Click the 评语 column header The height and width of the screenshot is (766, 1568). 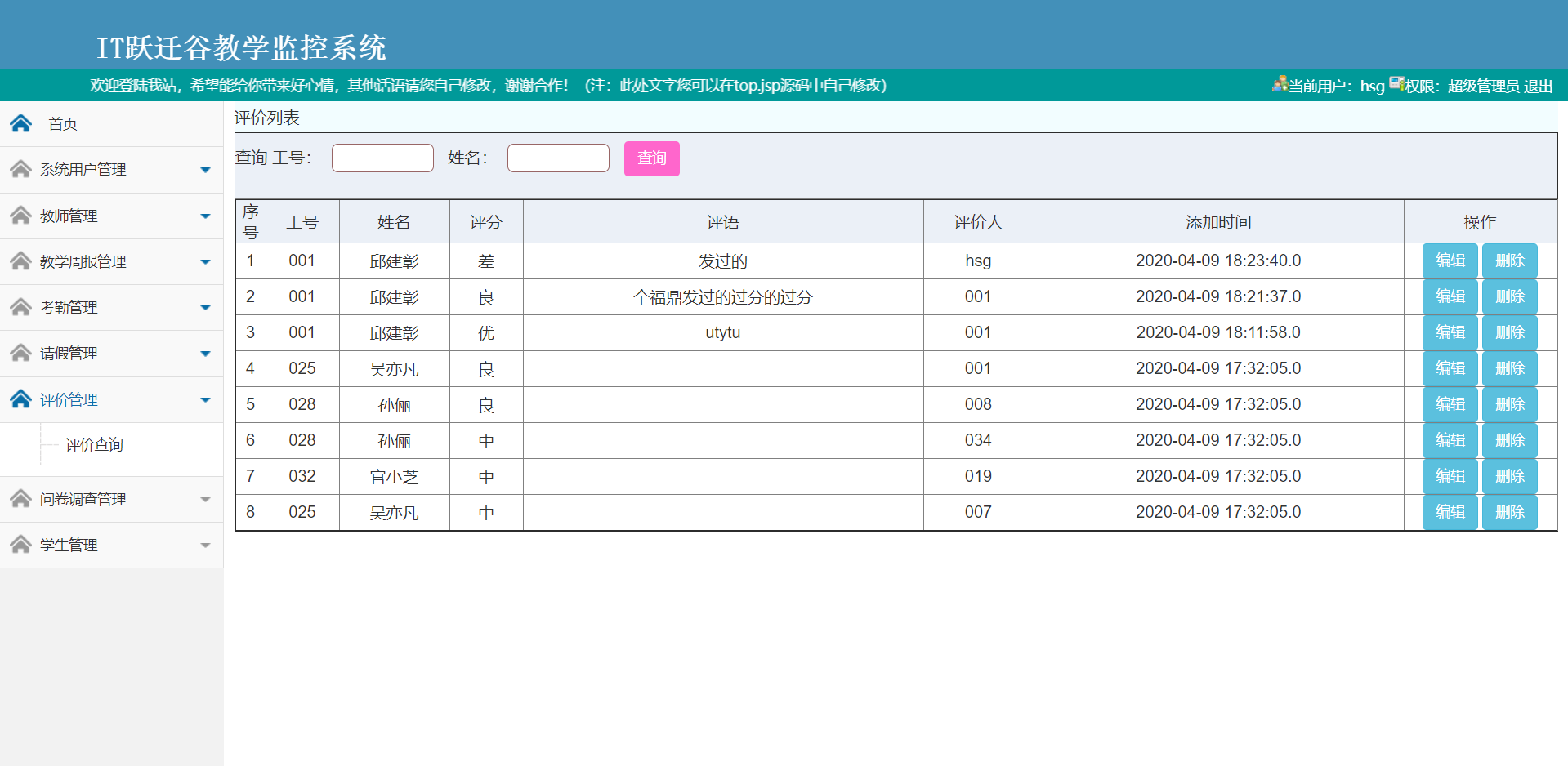pyautogui.click(x=723, y=222)
